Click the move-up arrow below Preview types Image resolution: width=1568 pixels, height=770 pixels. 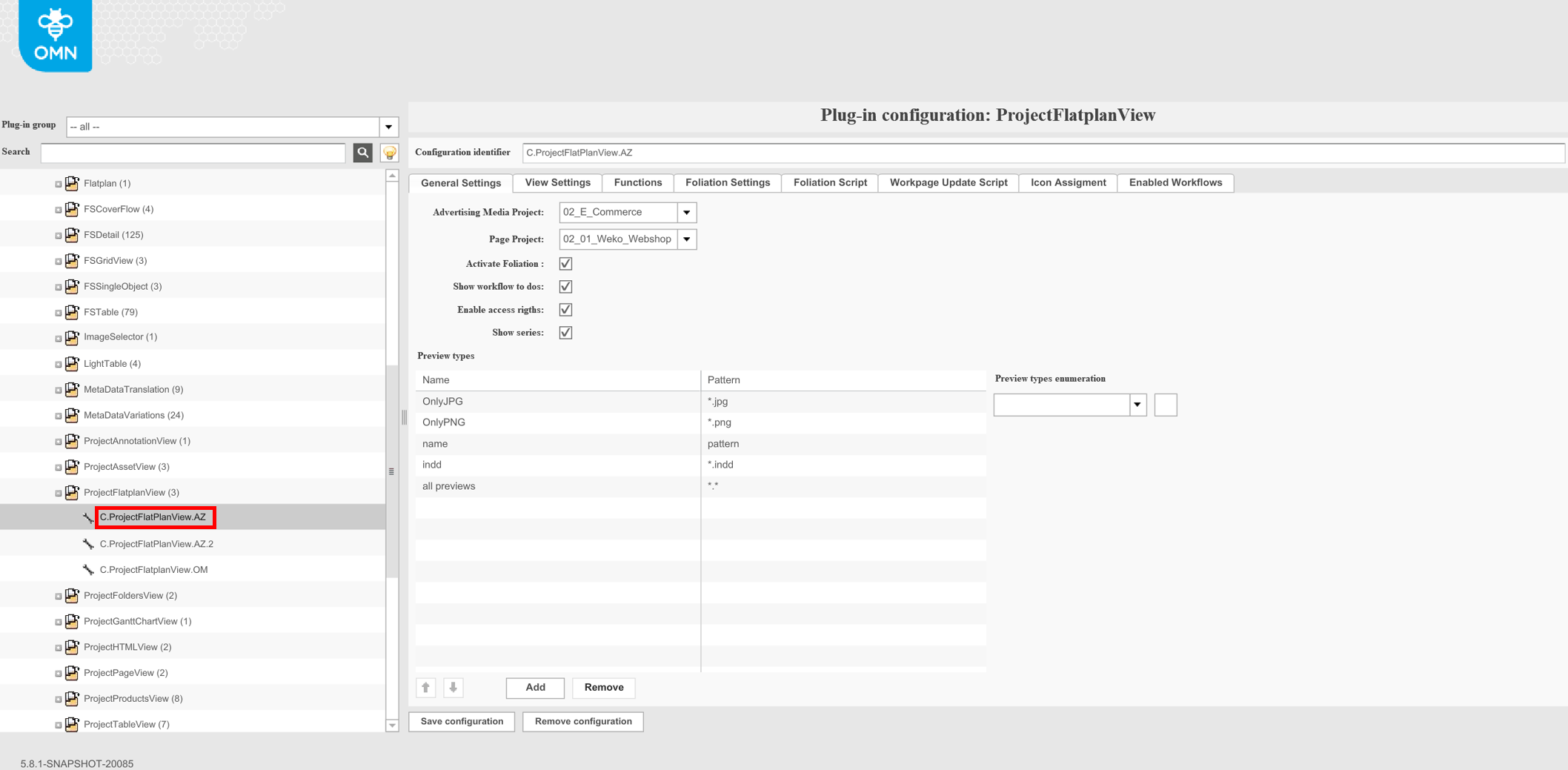click(x=425, y=688)
